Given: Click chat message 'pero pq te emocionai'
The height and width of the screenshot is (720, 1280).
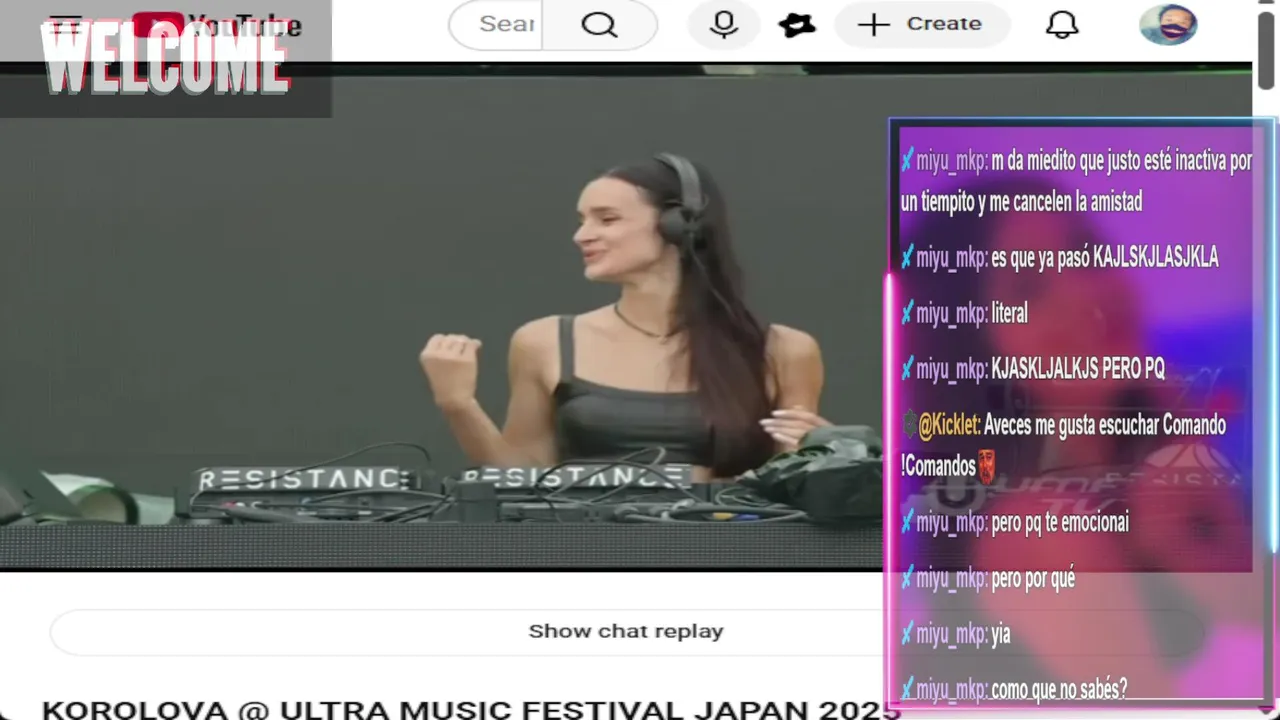Looking at the screenshot, I should 1060,522.
